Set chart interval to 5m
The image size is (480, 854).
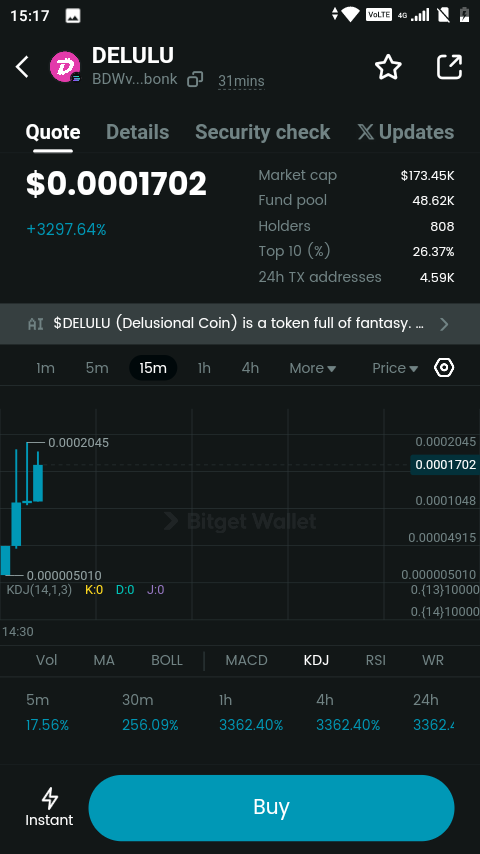click(97, 368)
